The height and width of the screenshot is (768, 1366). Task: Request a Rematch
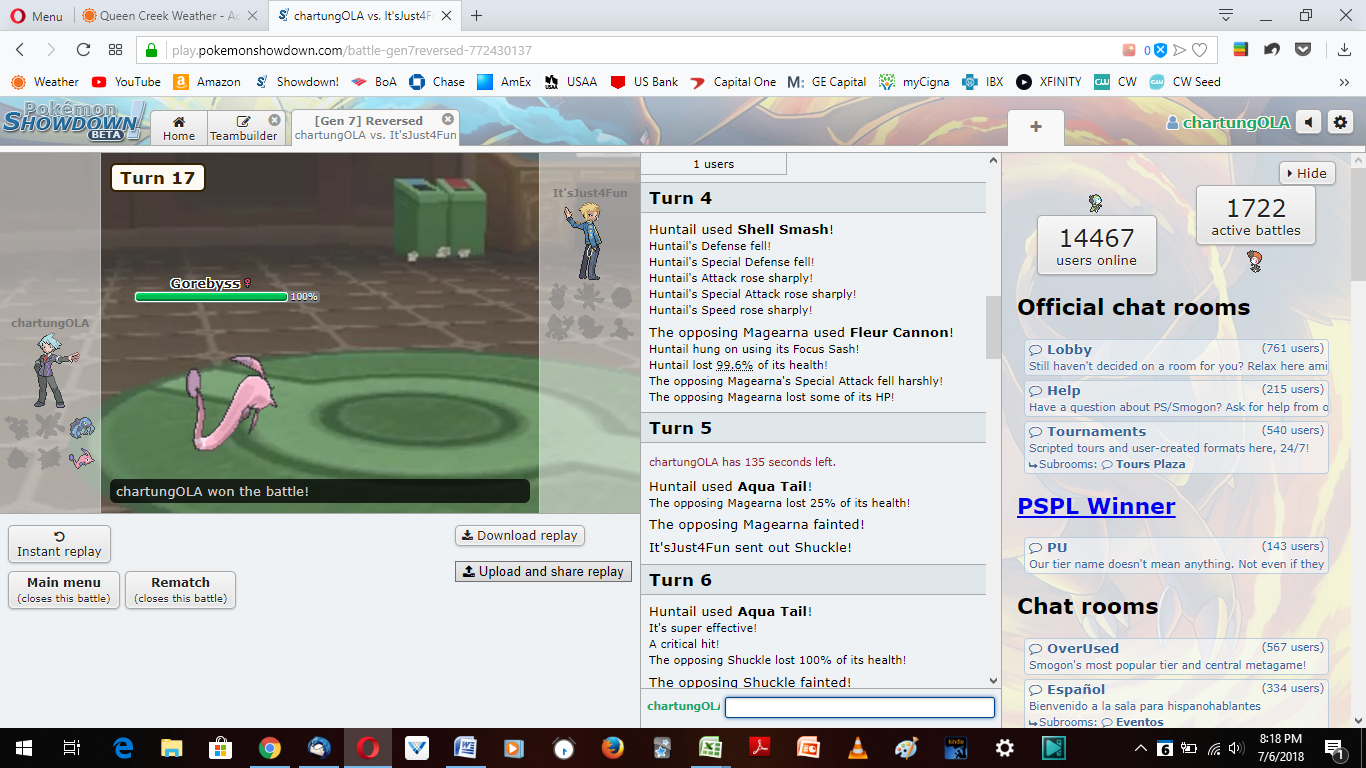[x=180, y=589]
